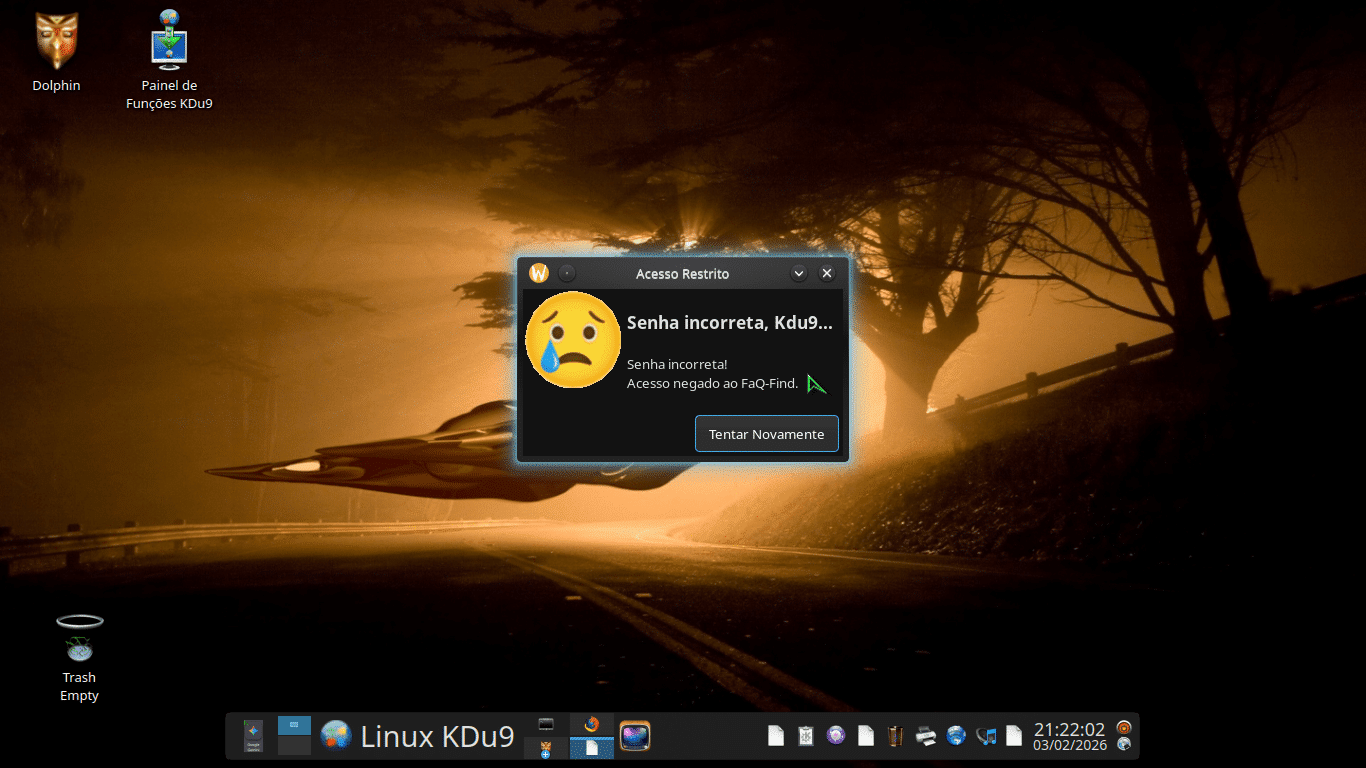This screenshot has height=768, width=1366.
Task: Click the down-chevron button in dialog title bar
Action: coord(799,273)
